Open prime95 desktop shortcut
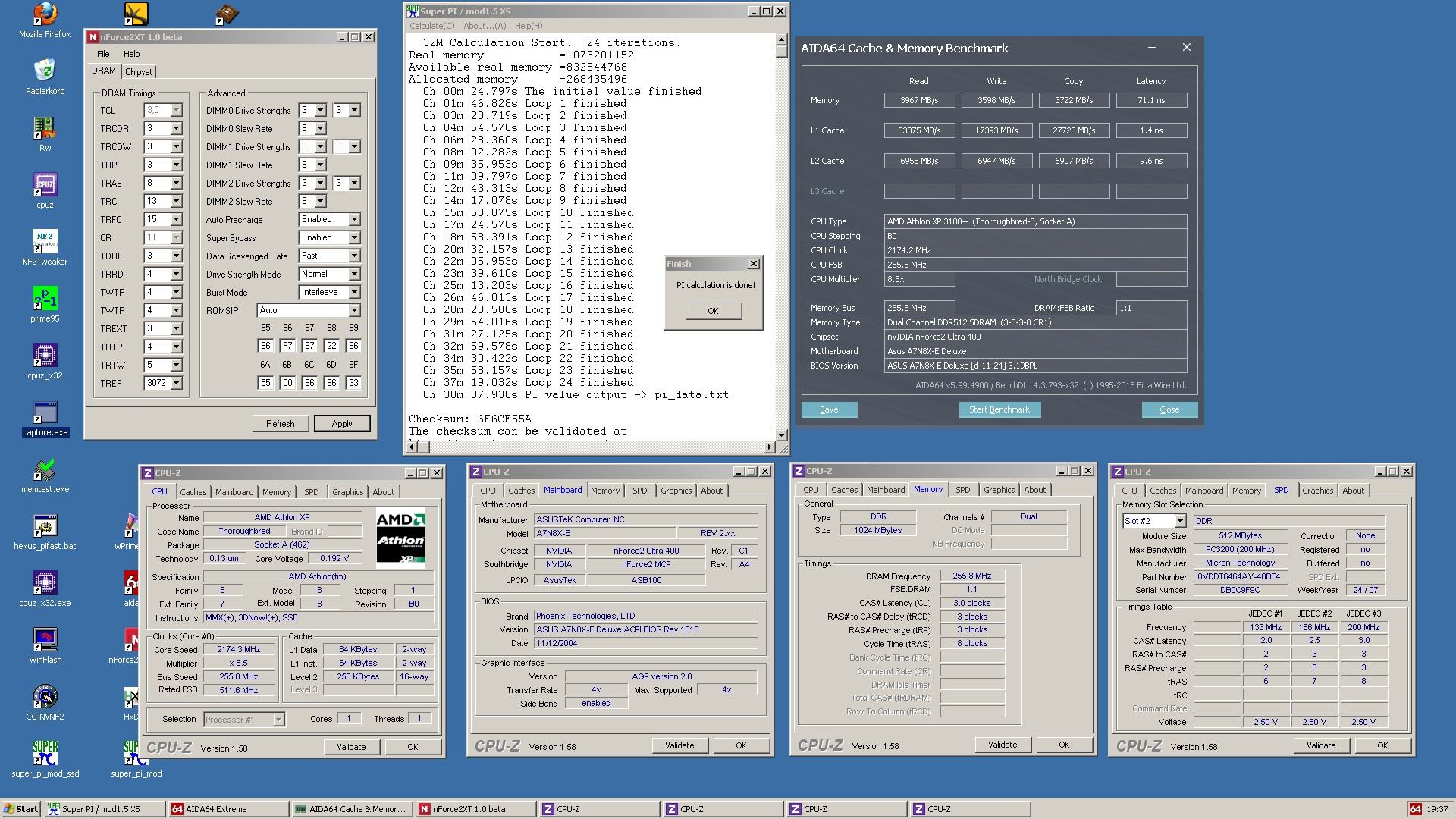1456x819 pixels. point(45,304)
